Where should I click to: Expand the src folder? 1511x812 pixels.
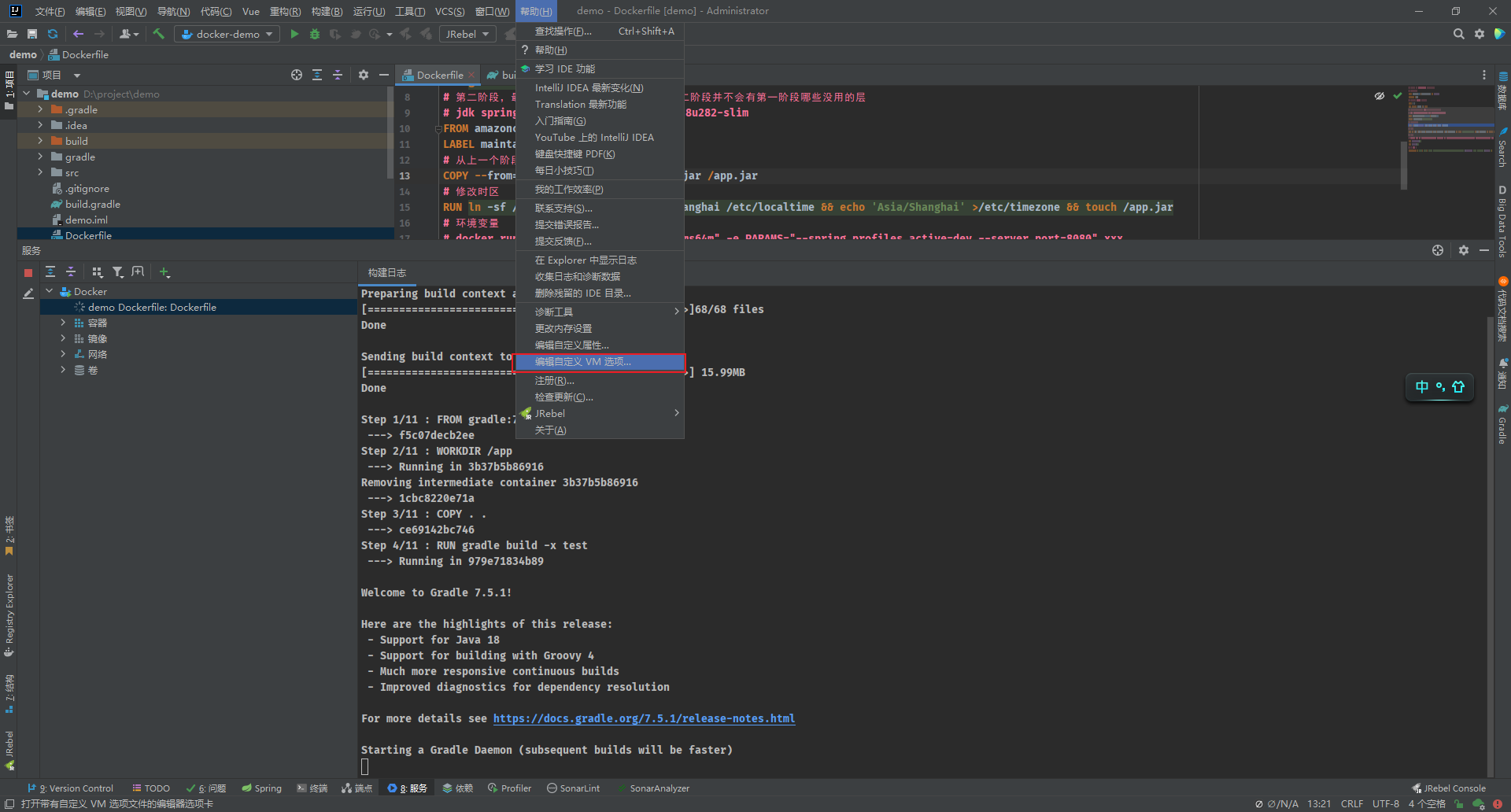pos(40,172)
